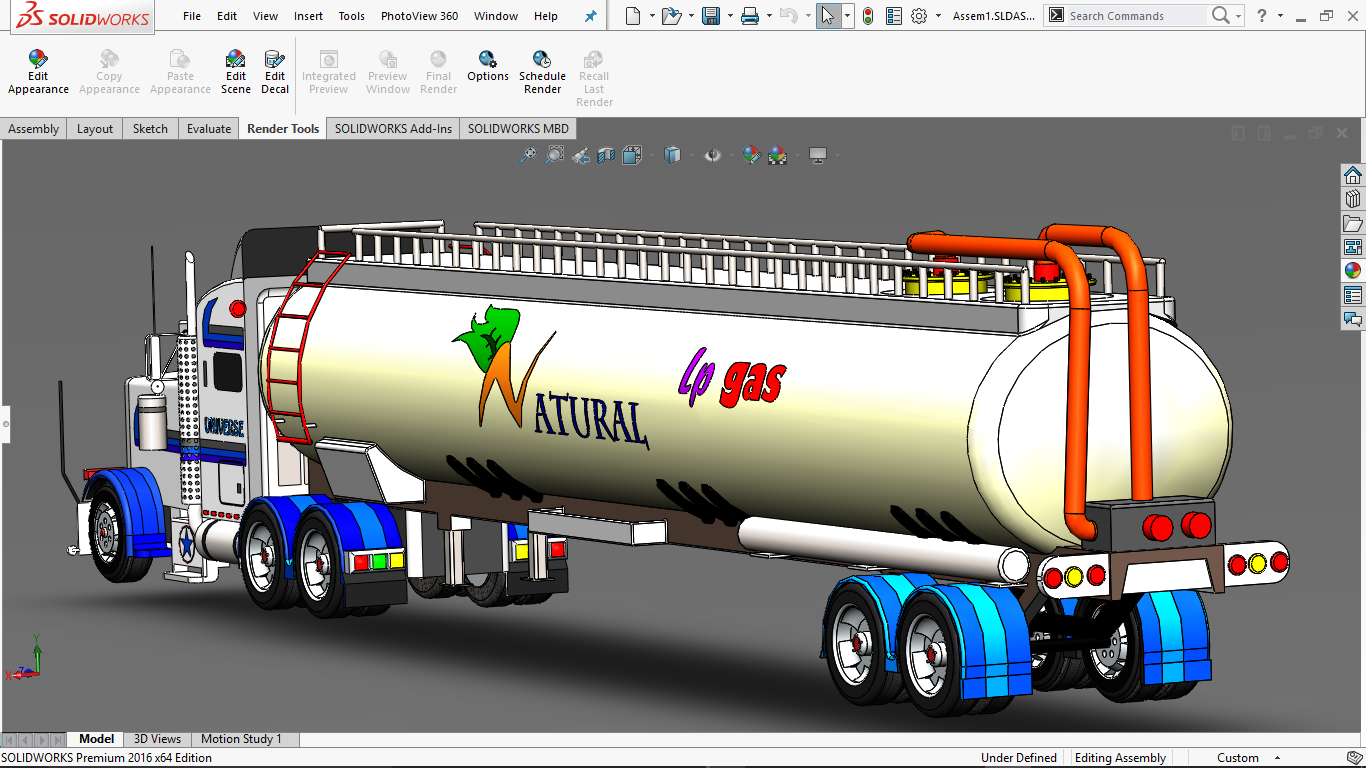
Task: Expand the Save dropdown arrow
Action: click(730, 16)
